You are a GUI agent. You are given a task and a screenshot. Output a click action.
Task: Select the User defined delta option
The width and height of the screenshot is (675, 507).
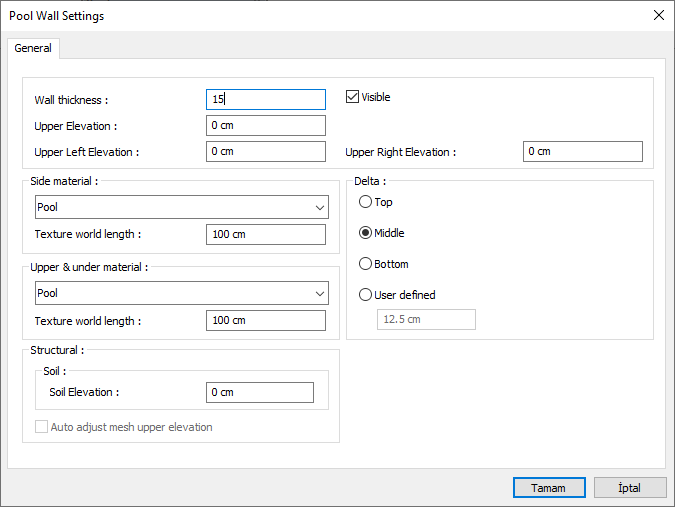coord(365,295)
